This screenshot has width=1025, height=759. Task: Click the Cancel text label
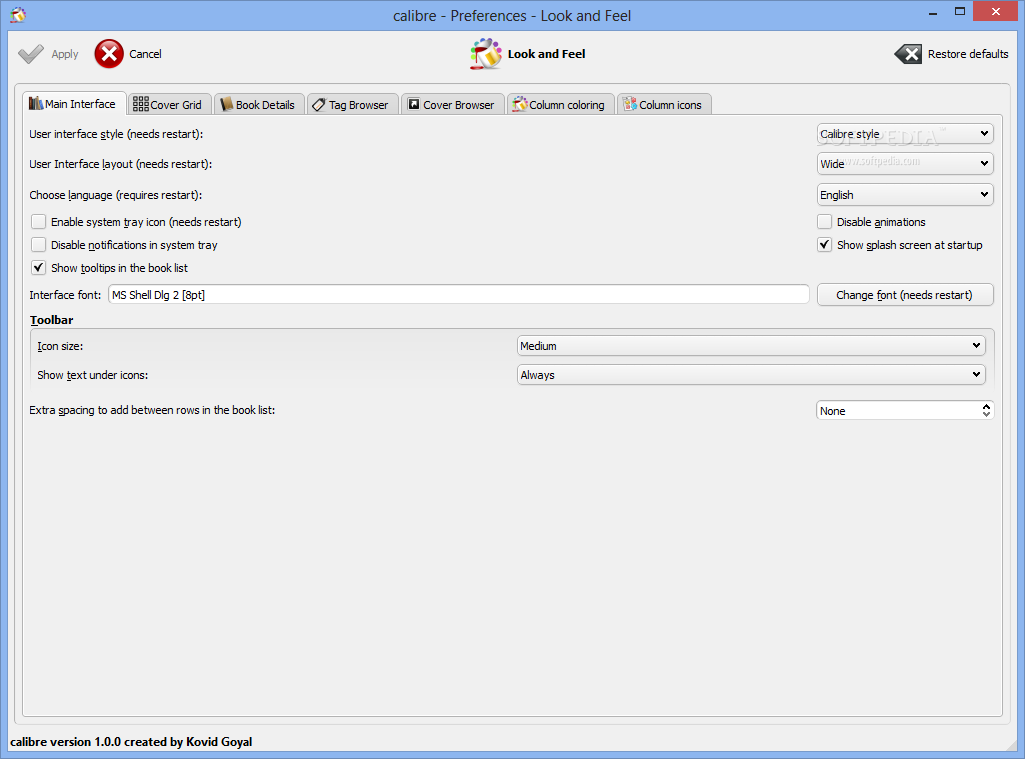pyautogui.click(x=145, y=54)
